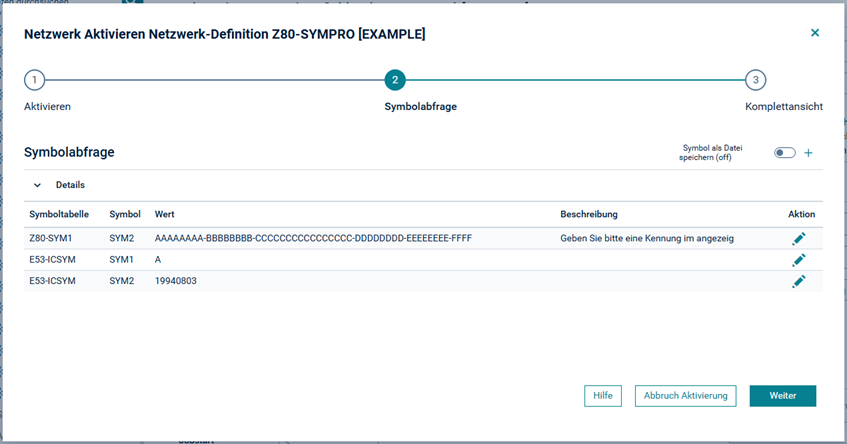This screenshot has width=847, height=444.
Task: Collapse the Details section chevron
Action: 37,185
